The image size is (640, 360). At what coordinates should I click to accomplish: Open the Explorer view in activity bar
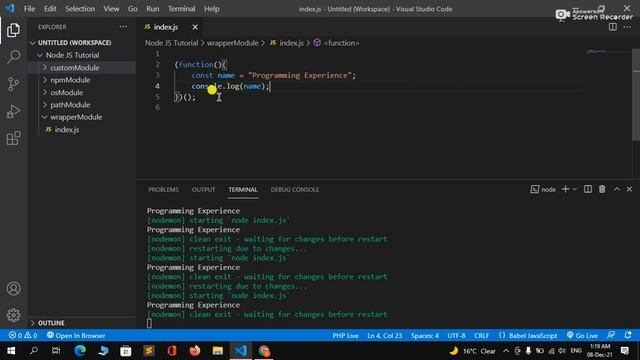pyautogui.click(x=13, y=30)
